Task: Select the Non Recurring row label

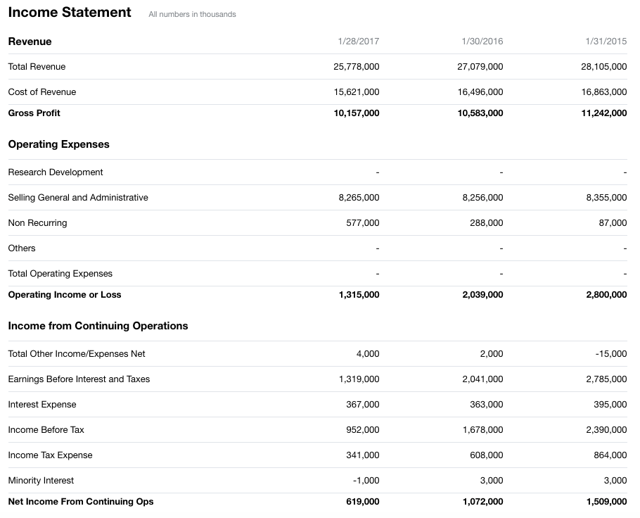Action: click(37, 223)
